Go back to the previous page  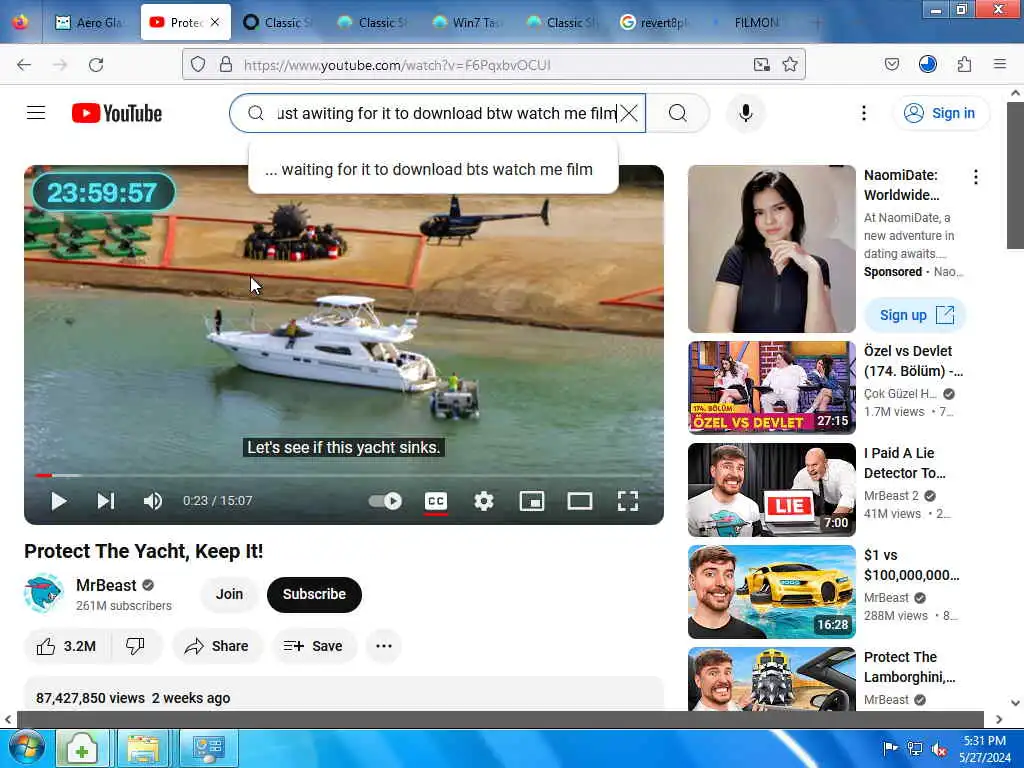(x=24, y=64)
